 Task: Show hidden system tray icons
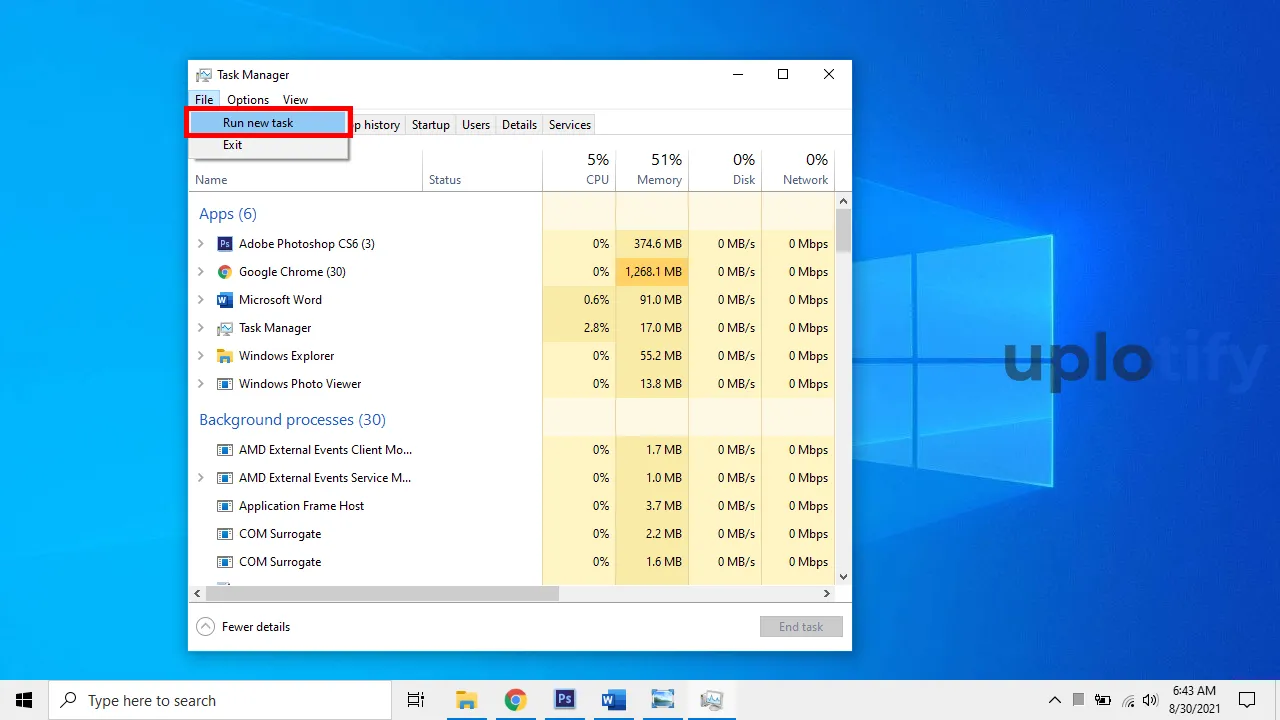point(1054,700)
